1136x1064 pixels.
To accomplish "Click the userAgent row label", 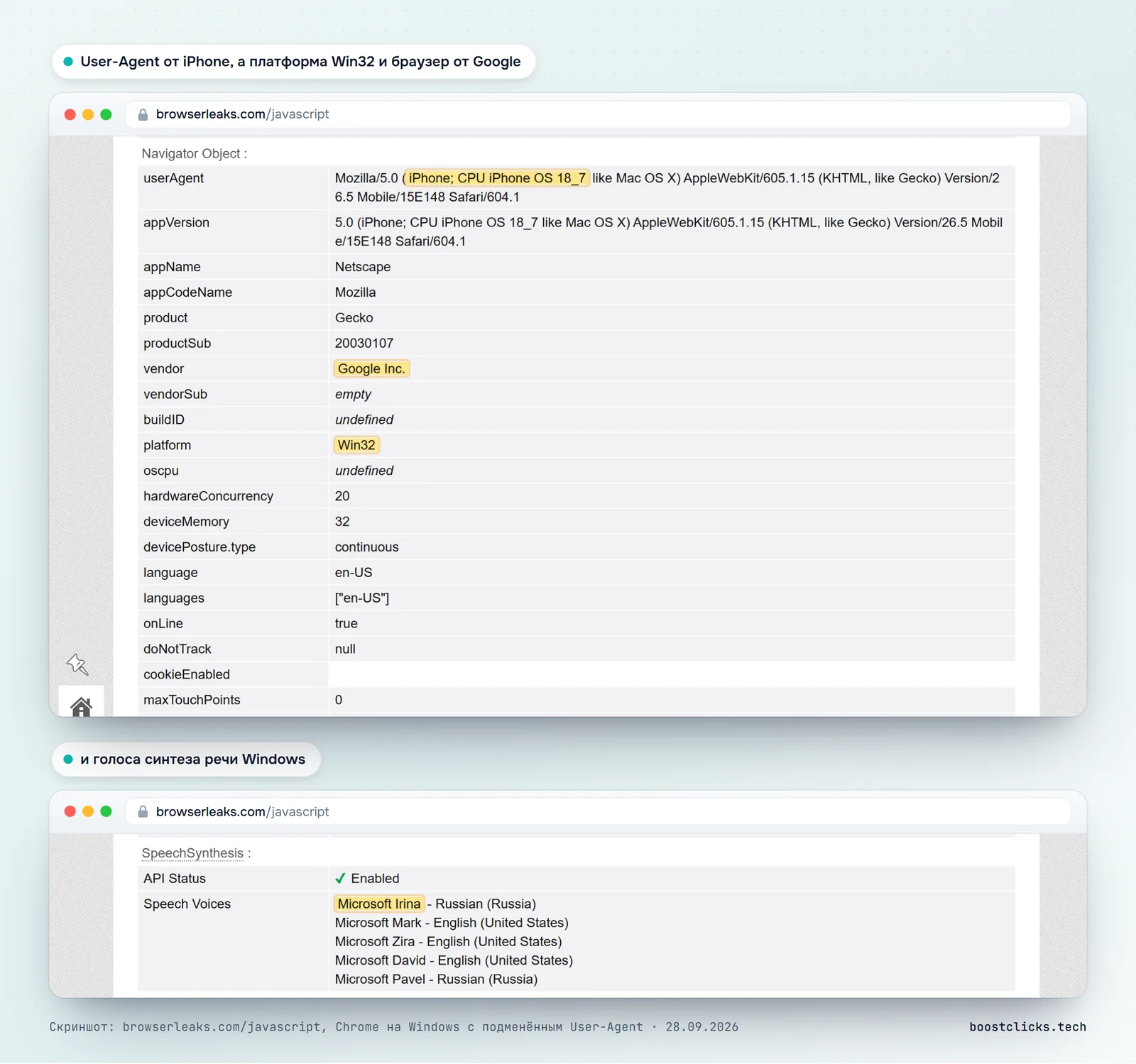I will click(173, 178).
